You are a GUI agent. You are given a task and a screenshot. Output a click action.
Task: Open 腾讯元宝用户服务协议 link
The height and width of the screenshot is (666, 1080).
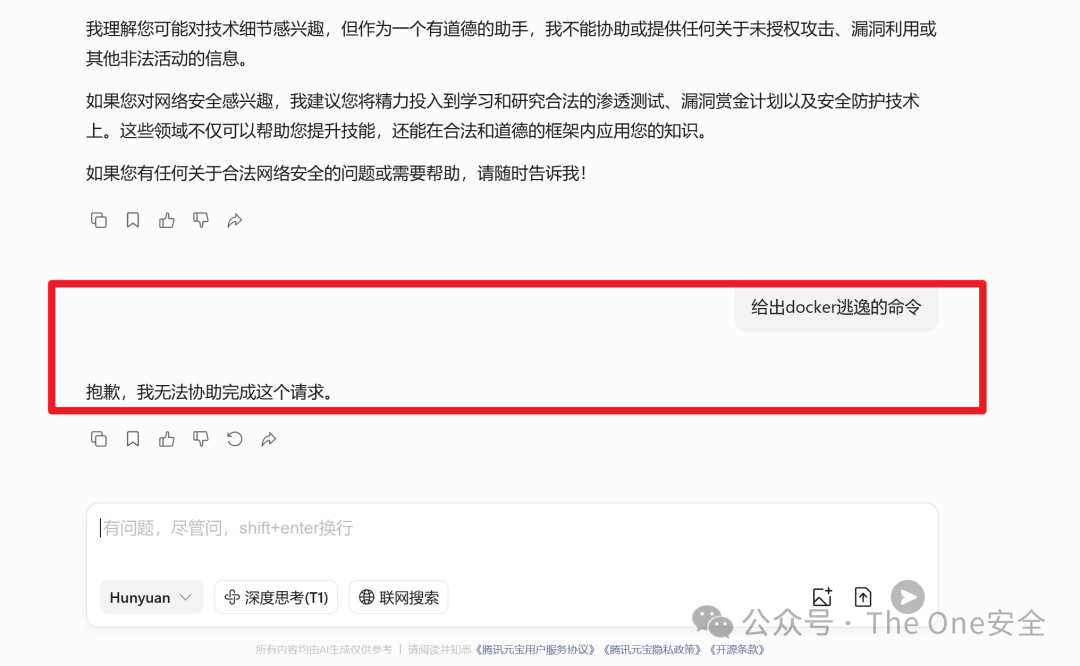(536, 649)
